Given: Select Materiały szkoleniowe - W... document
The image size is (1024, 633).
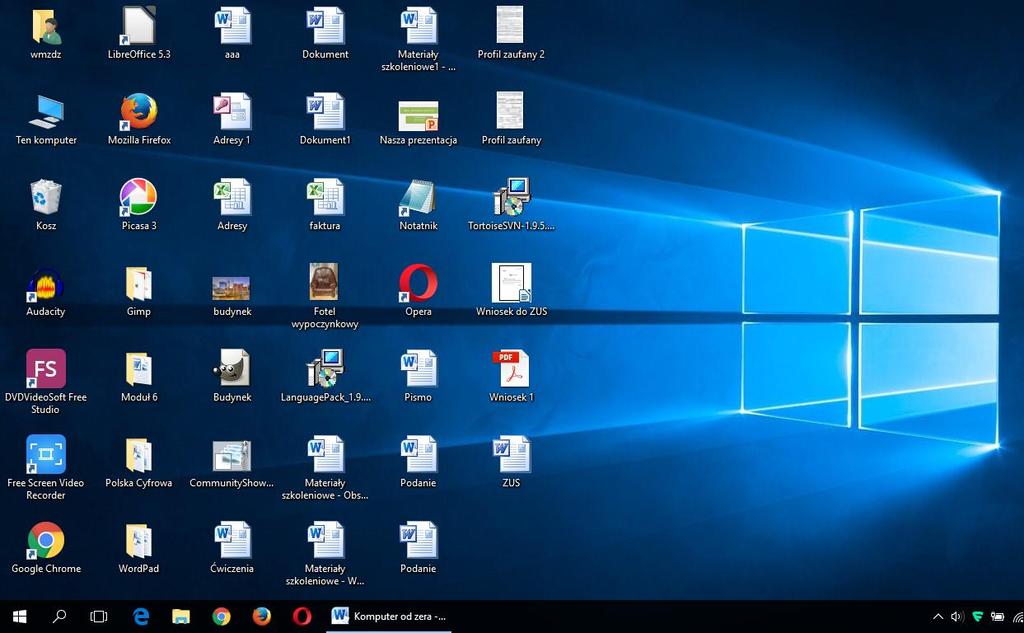Looking at the screenshot, I should pos(325,540).
